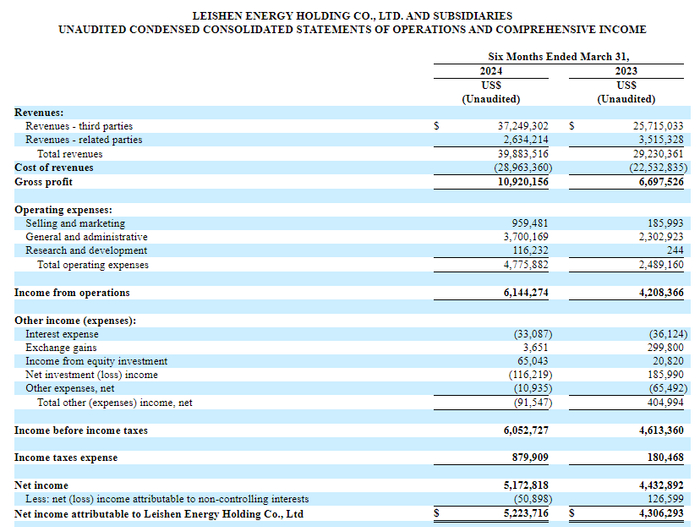Image resolution: width=700 pixels, height=527 pixels.
Task: Select equity investment income 65,043
Action: (533, 361)
